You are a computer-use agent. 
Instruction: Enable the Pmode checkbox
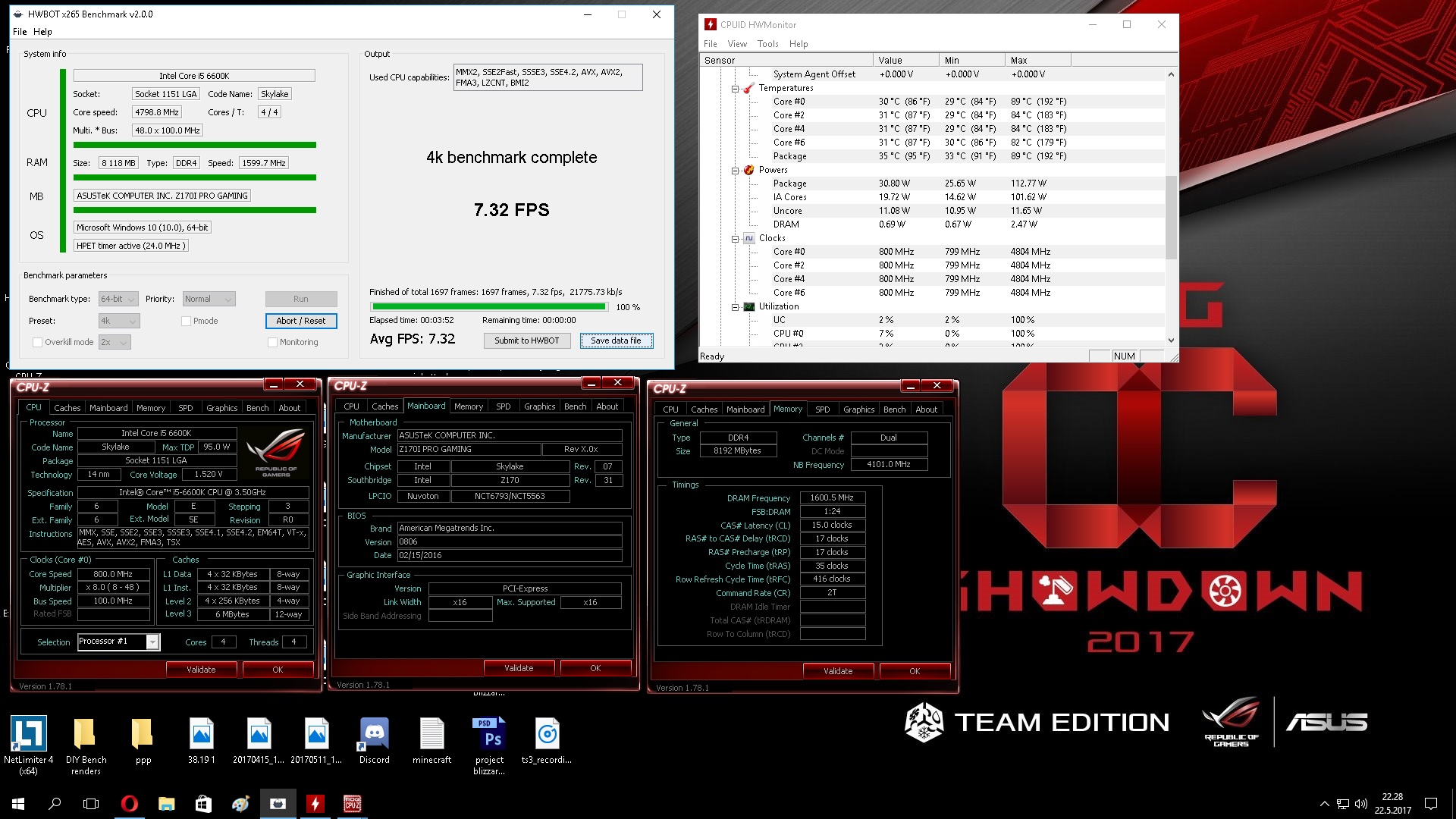click(186, 321)
